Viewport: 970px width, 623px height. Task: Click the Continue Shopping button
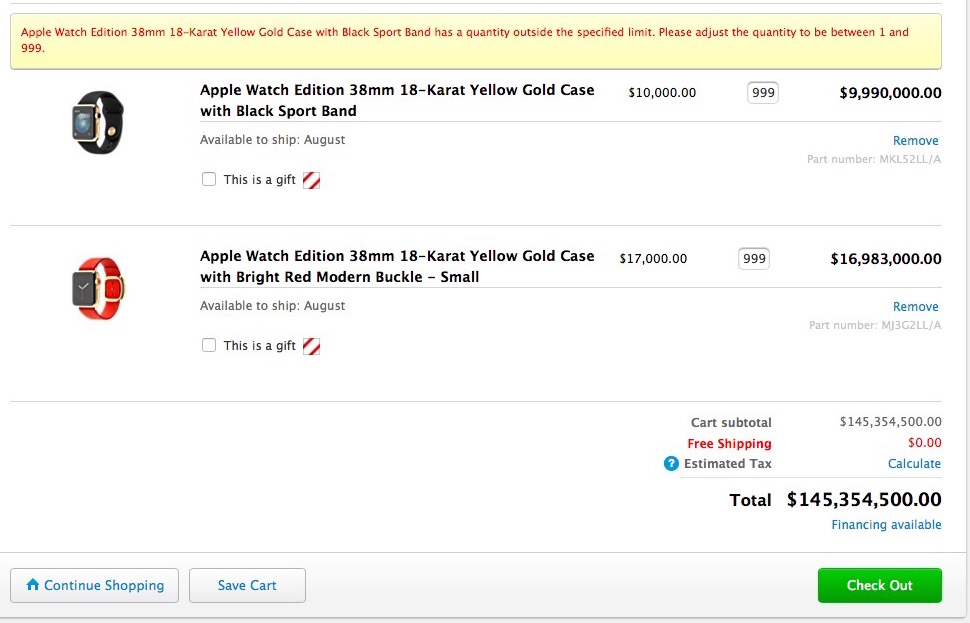tap(95, 585)
